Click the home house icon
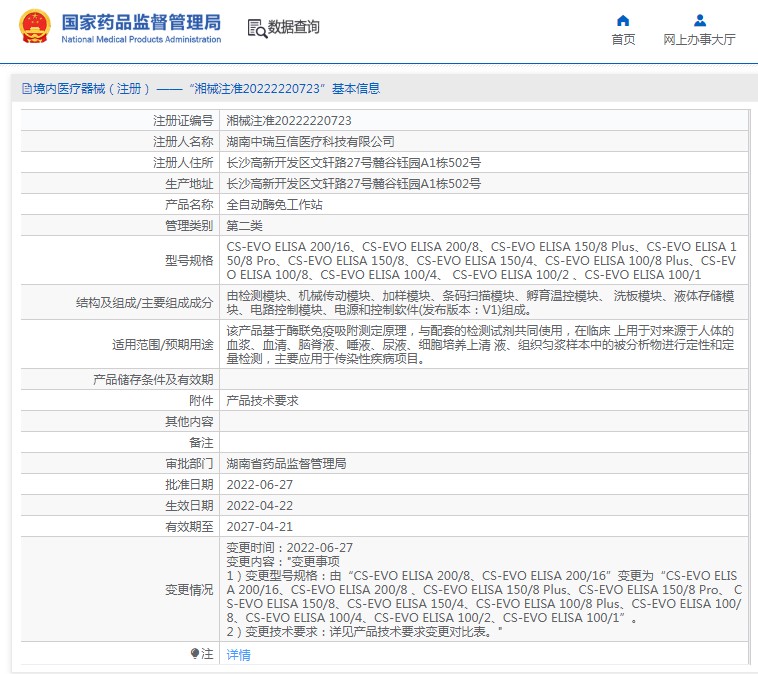This screenshot has width=758, height=674. (x=623, y=20)
